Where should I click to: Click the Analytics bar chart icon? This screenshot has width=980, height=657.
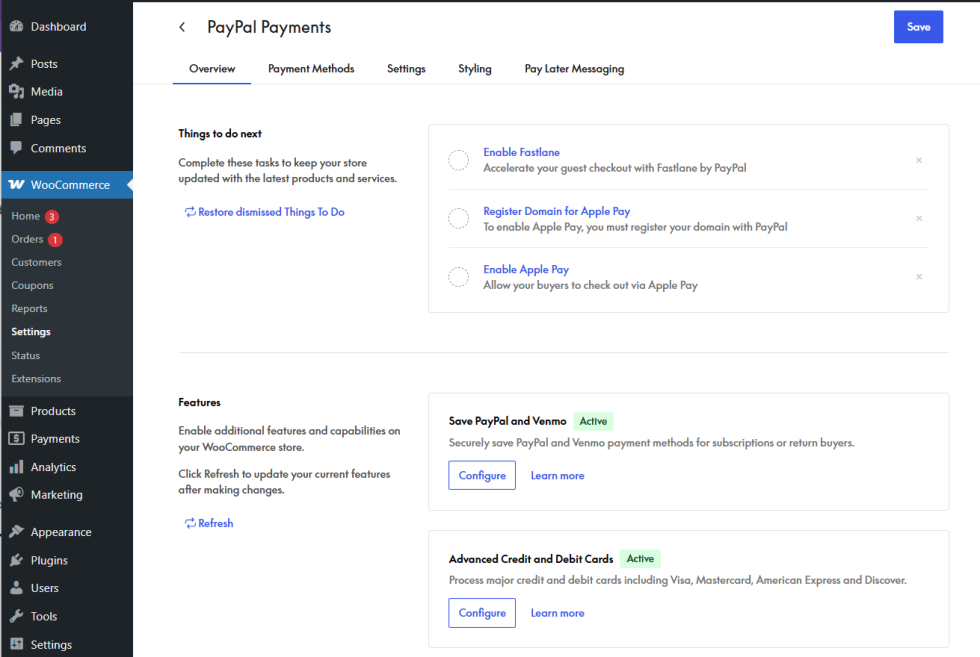(16, 467)
